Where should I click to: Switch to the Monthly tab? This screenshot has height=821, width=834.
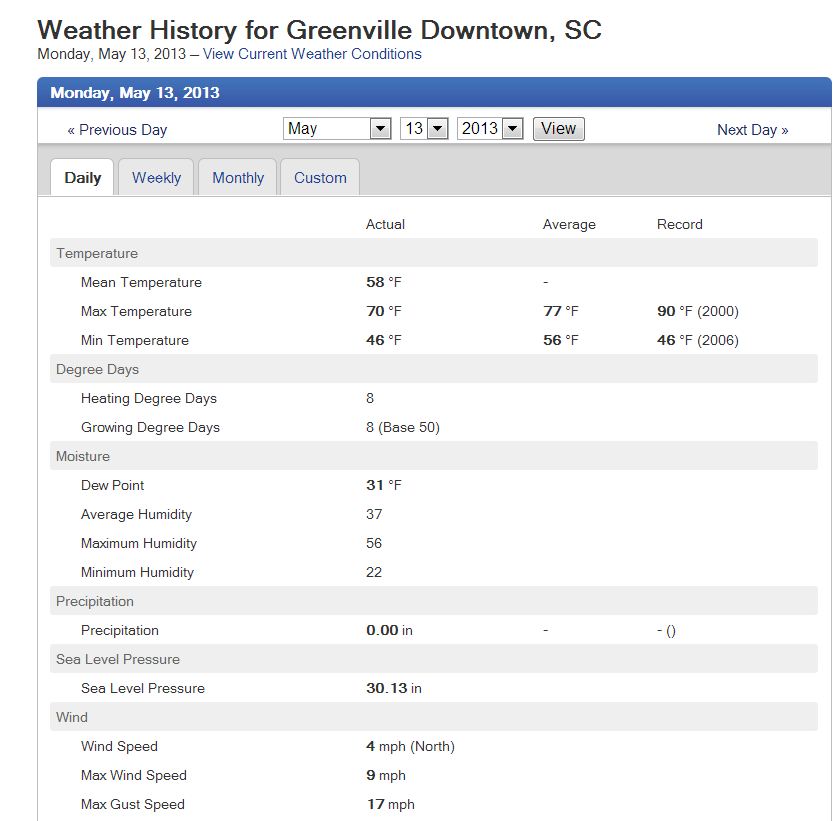pyautogui.click(x=238, y=178)
